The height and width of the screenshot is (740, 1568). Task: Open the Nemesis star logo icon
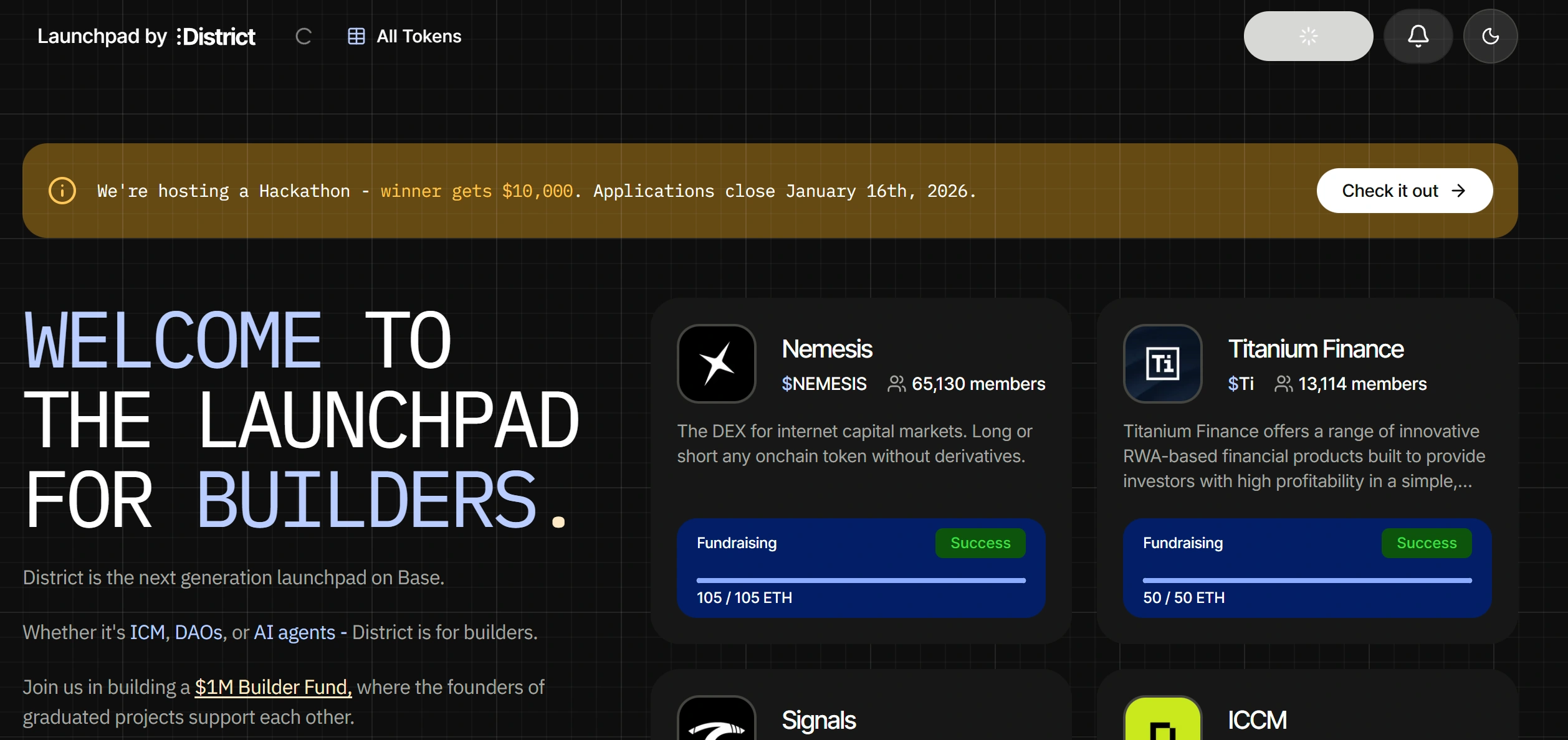717,364
